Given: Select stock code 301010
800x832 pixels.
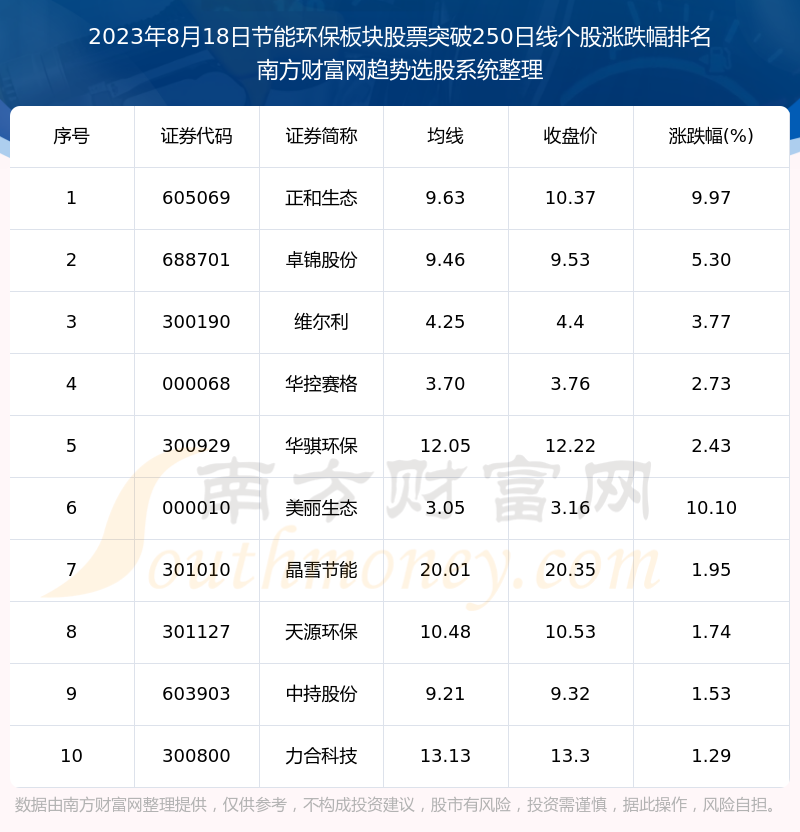Looking at the screenshot, I should click(x=196, y=570).
